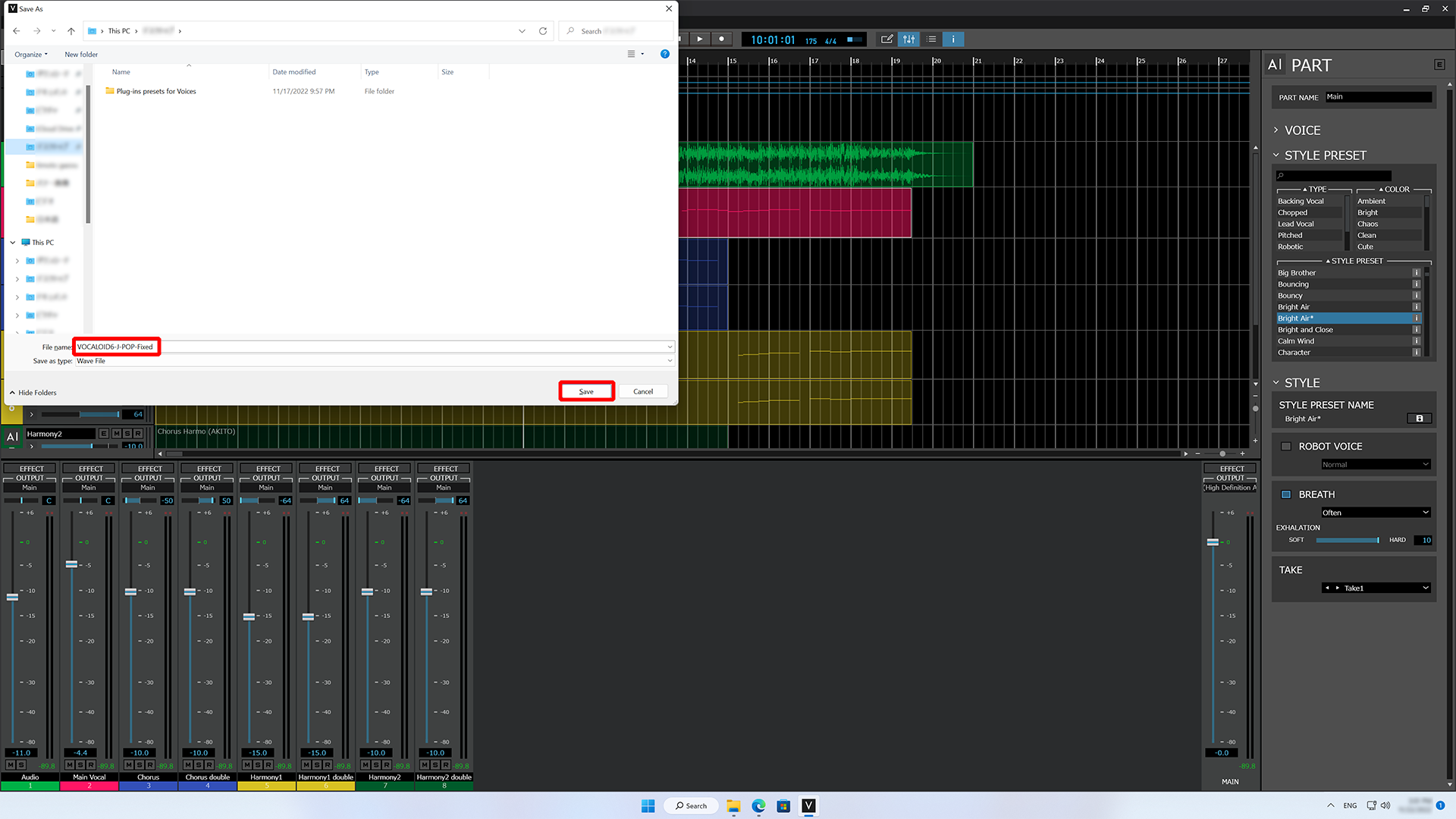
Task: Expand the VOICE section
Action: pyautogui.click(x=1276, y=130)
